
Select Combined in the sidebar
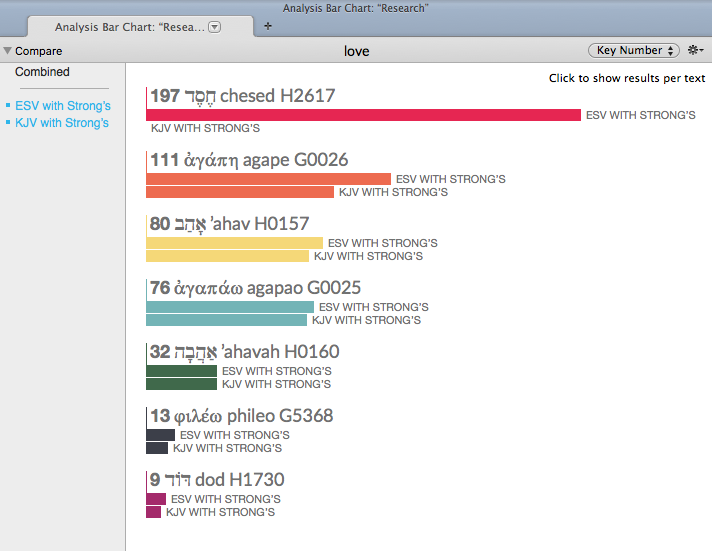42,72
